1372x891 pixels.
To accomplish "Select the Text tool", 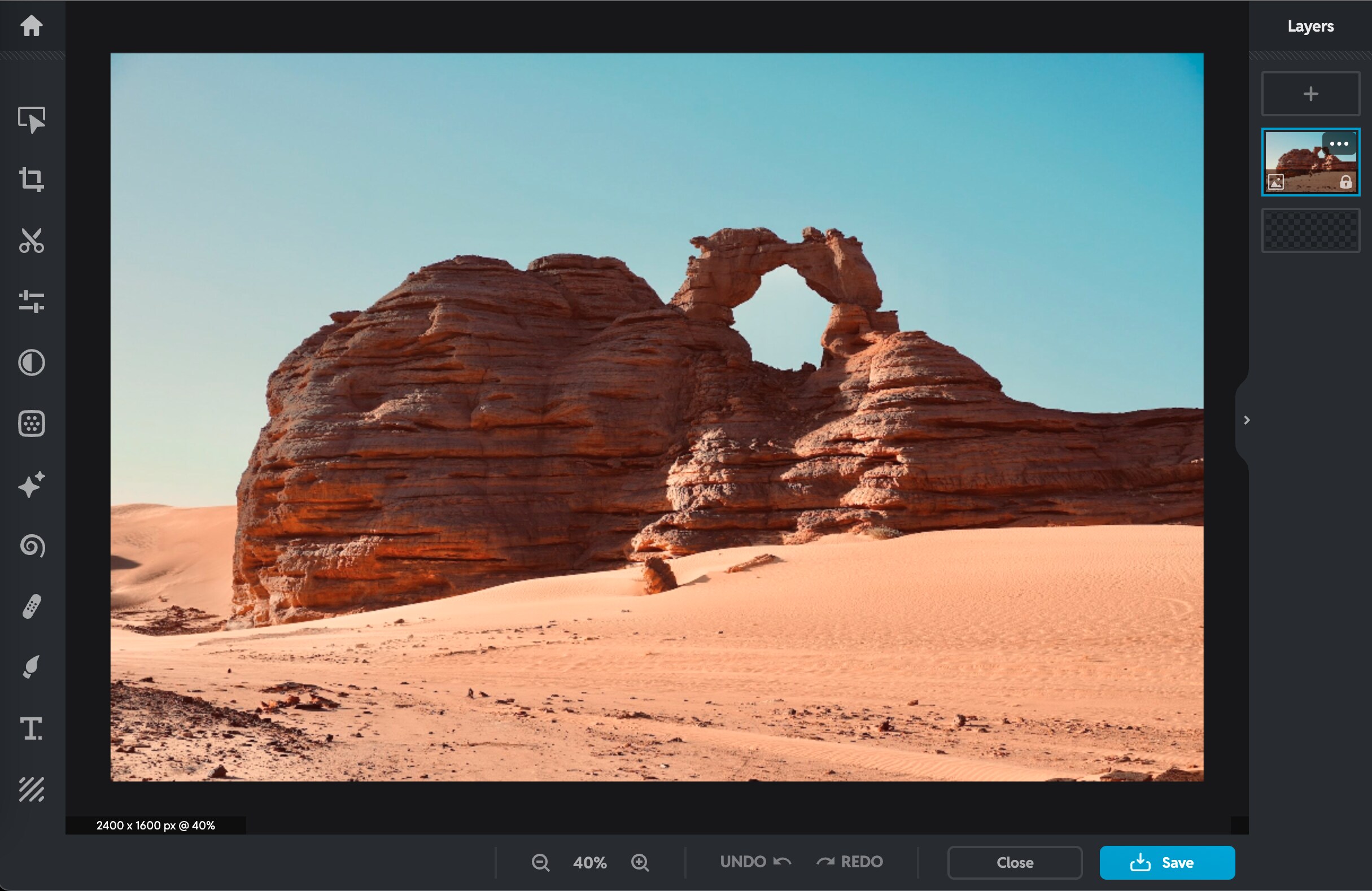I will [32, 728].
